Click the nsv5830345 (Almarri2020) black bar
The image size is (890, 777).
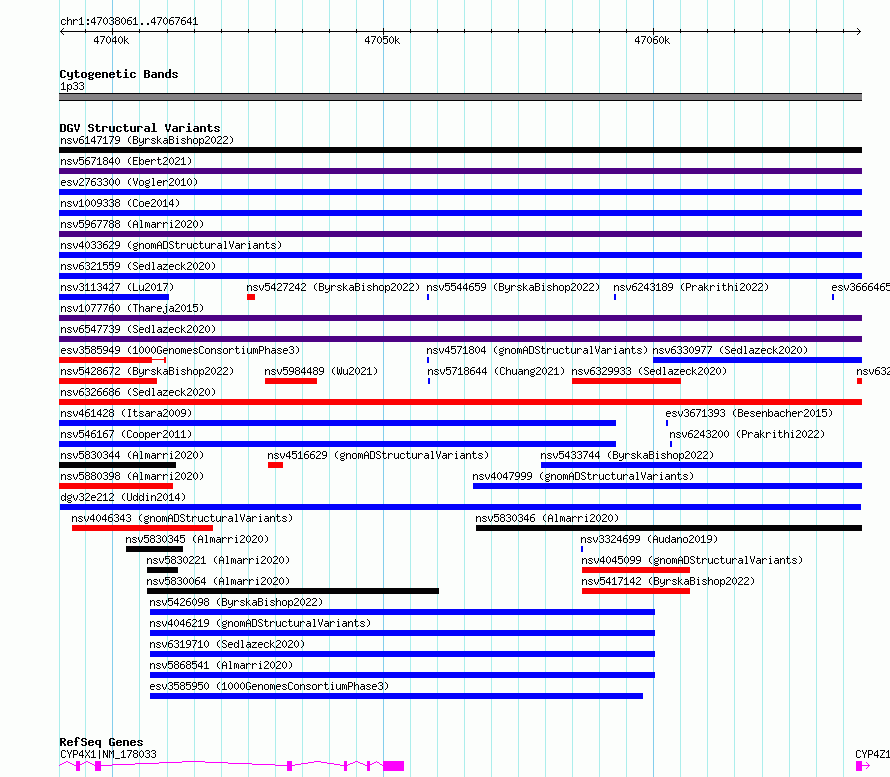coord(154,549)
